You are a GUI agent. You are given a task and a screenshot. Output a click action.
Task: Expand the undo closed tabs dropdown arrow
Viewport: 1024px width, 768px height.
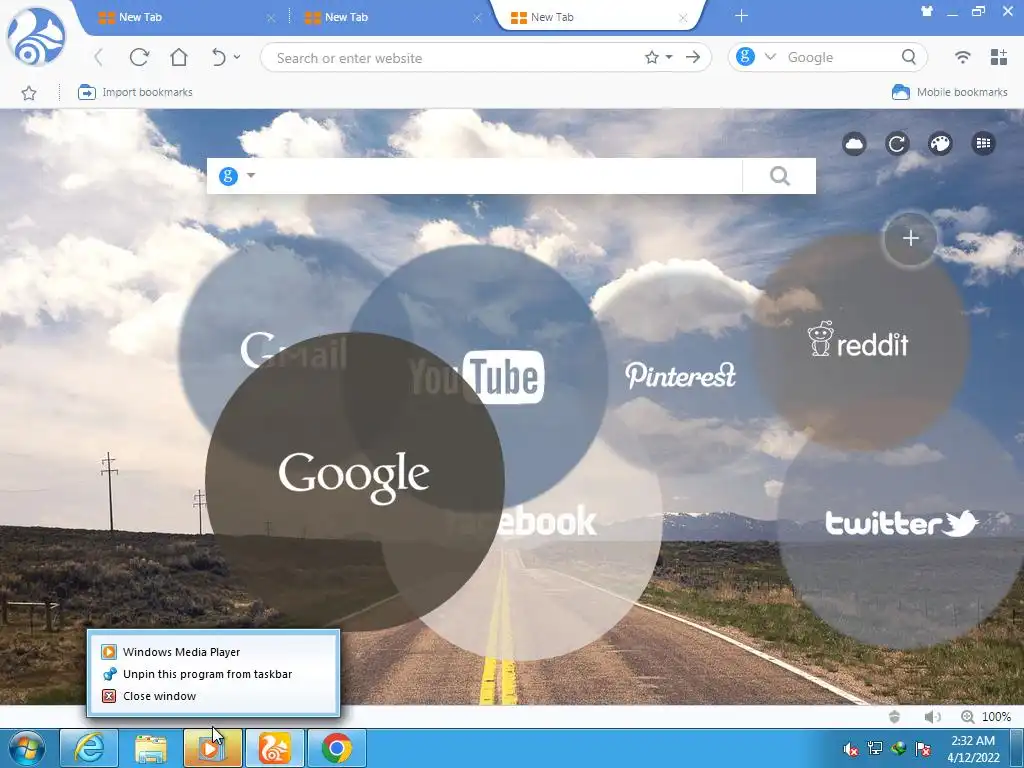tap(236, 57)
